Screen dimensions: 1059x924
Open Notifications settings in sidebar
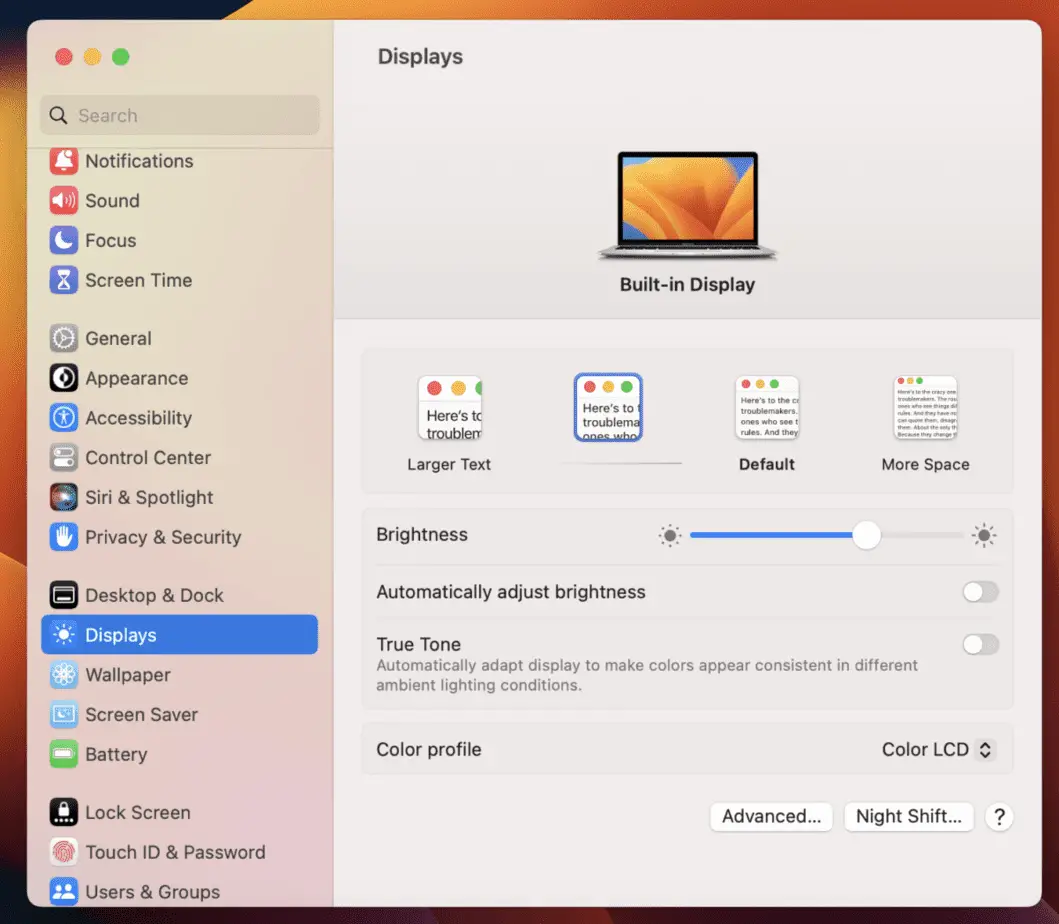137,161
